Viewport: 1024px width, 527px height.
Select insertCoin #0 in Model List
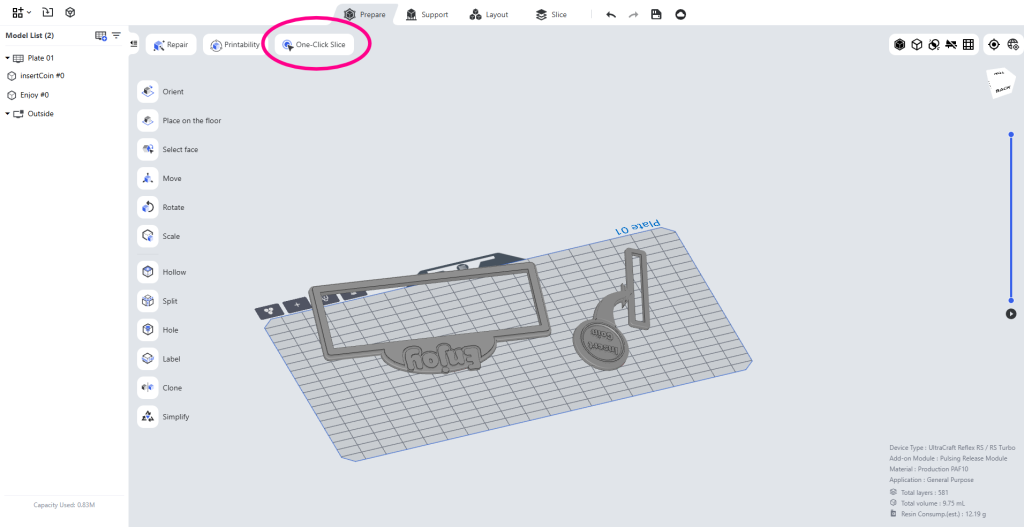coord(42,76)
